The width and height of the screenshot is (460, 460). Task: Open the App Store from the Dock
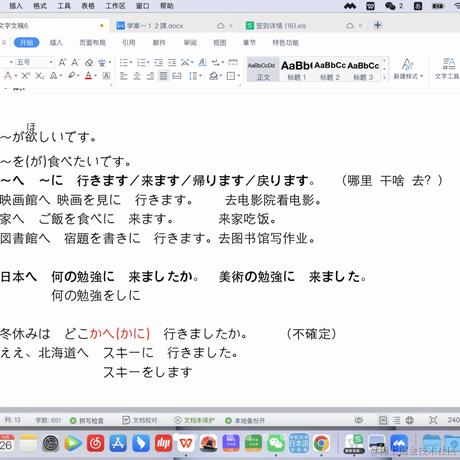click(118, 443)
